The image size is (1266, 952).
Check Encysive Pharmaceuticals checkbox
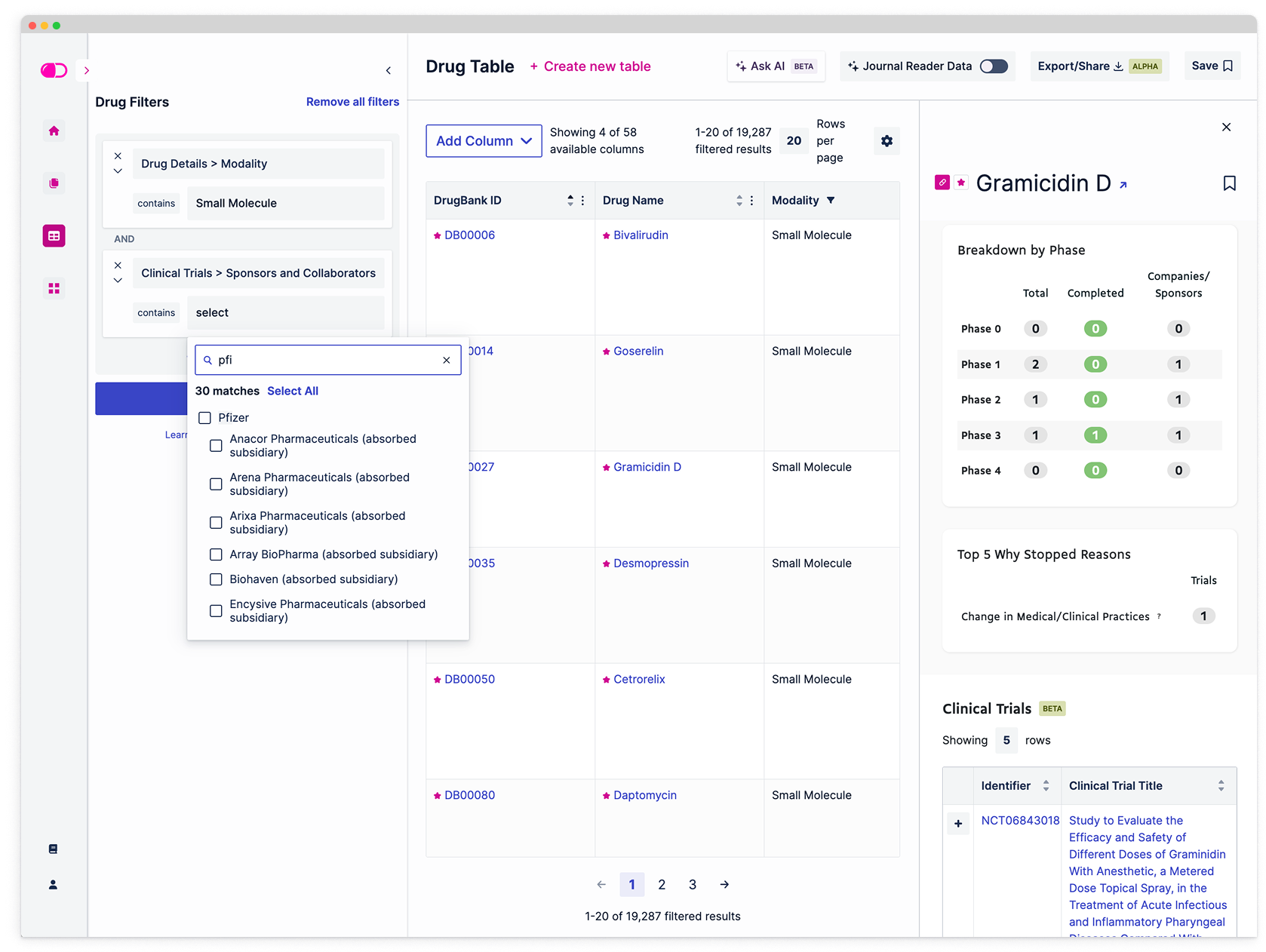[x=216, y=611]
